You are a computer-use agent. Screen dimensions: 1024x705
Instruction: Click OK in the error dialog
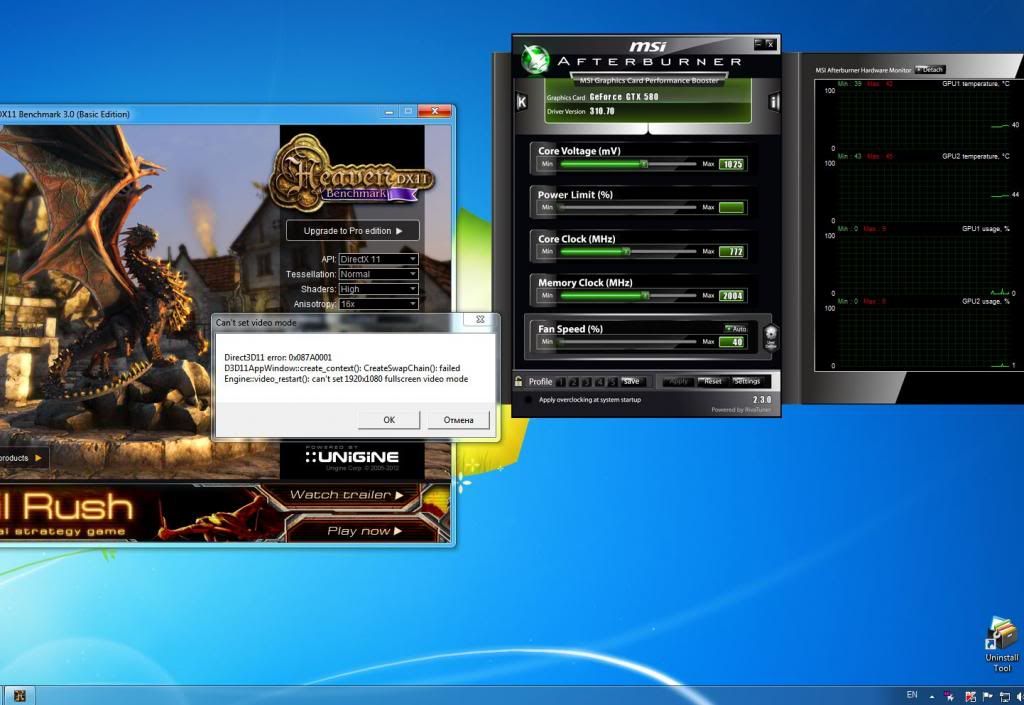388,420
